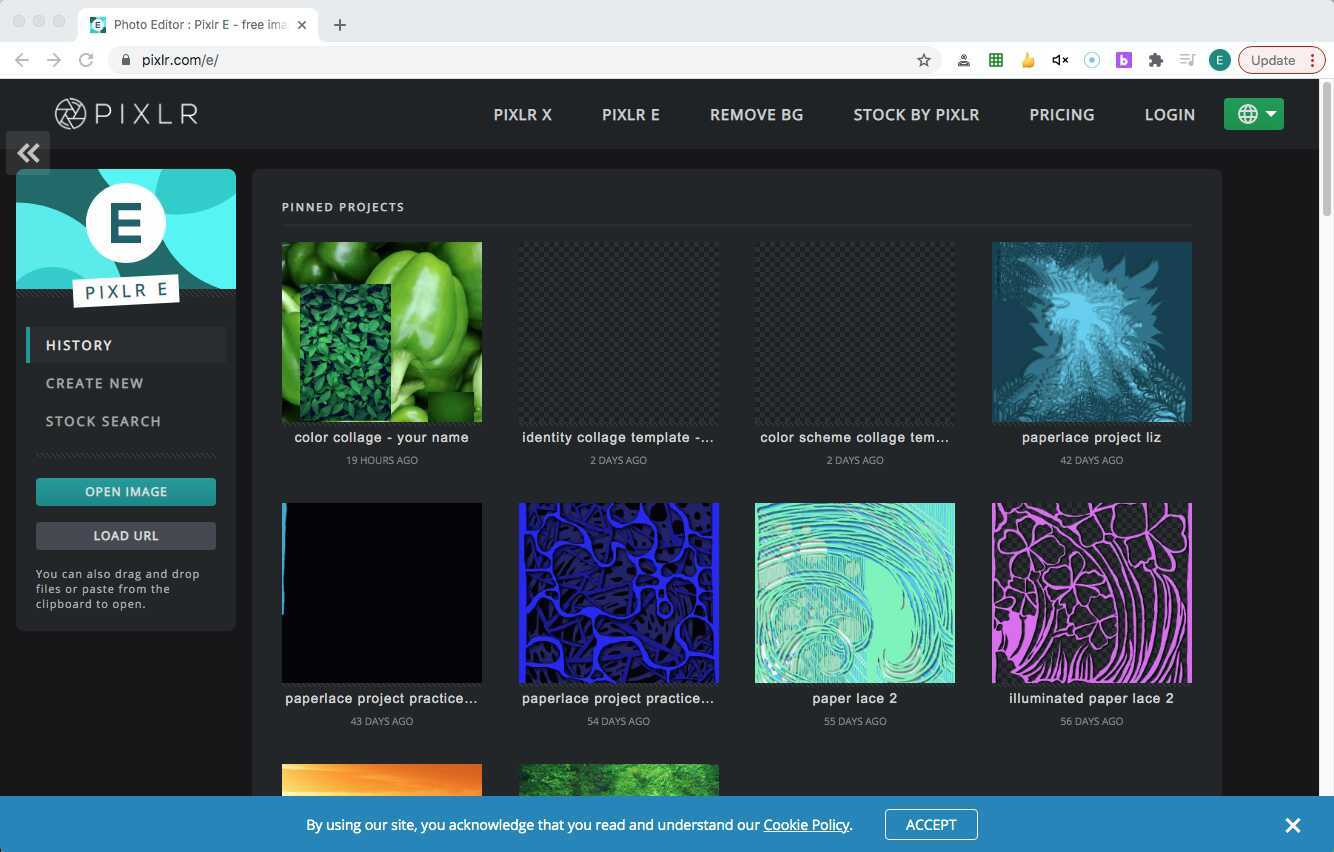Unmute the tab via the speaker icon

tap(1059, 60)
